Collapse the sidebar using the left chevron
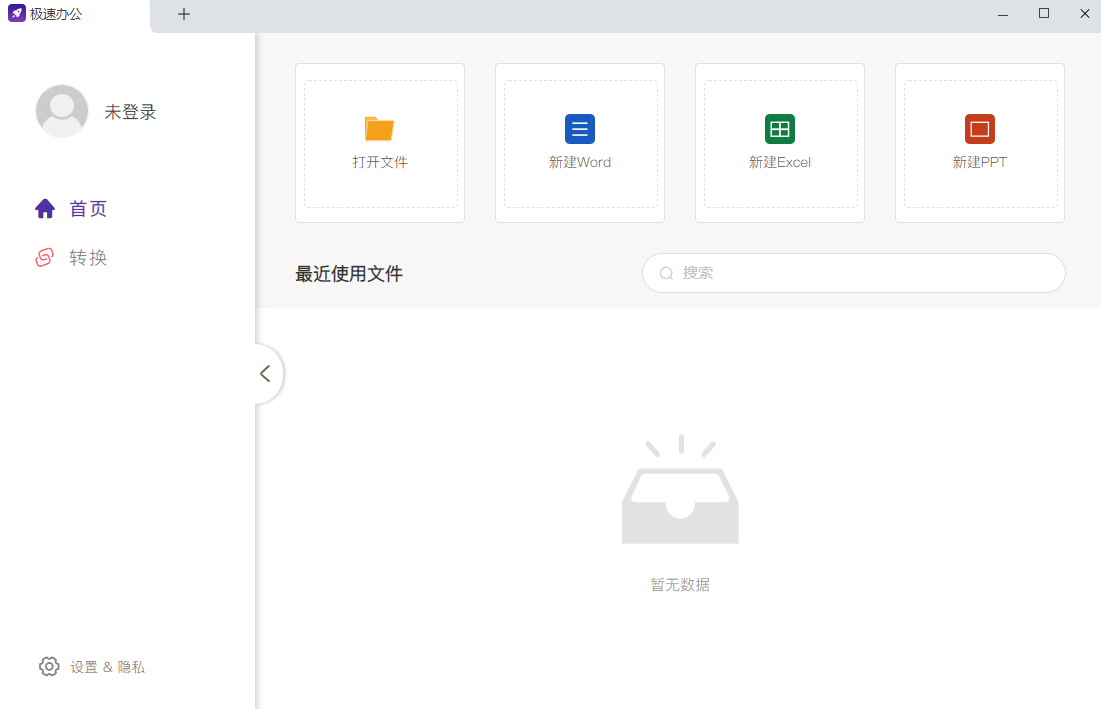Screen dimensions: 1101x709 pyautogui.click(x=265, y=373)
